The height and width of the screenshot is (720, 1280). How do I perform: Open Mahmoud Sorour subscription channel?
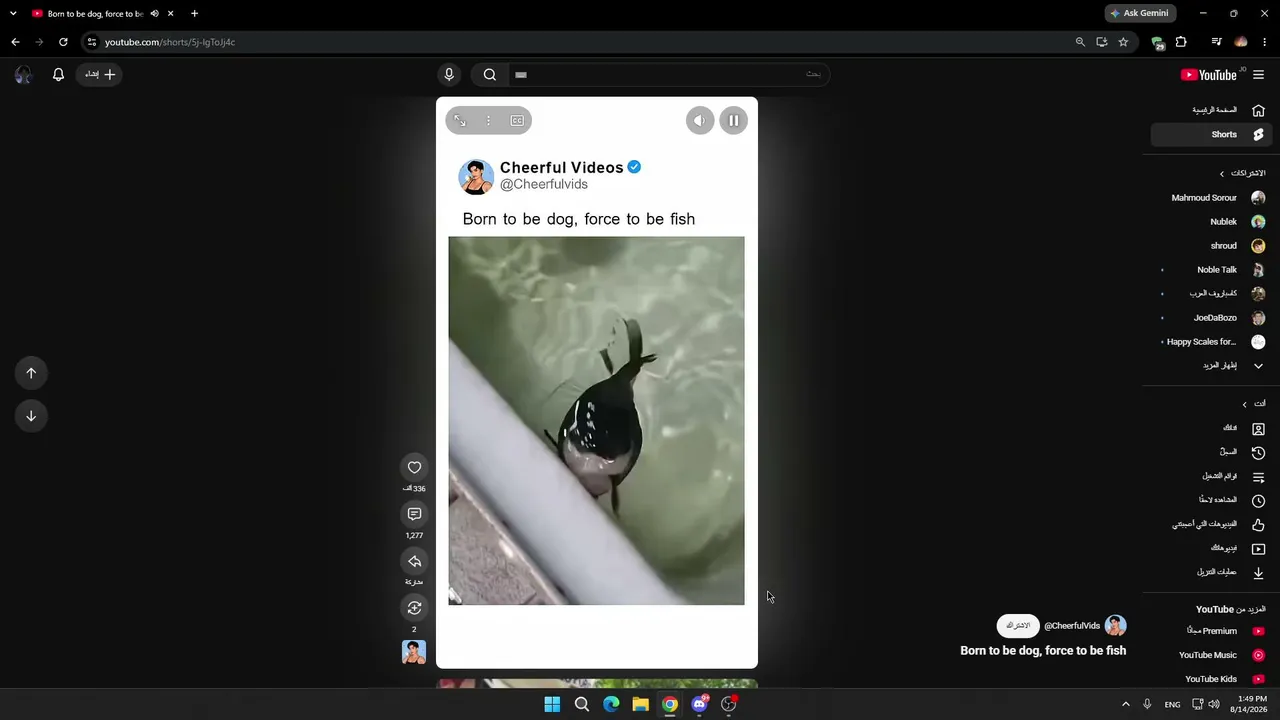[1211, 198]
